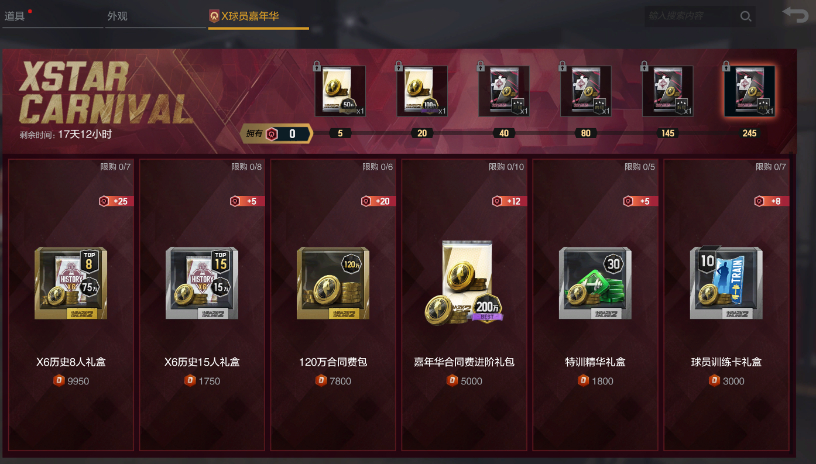This screenshot has height=464, width=816.
Task: Click the locked 5-point reward pack
Action: point(340,91)
